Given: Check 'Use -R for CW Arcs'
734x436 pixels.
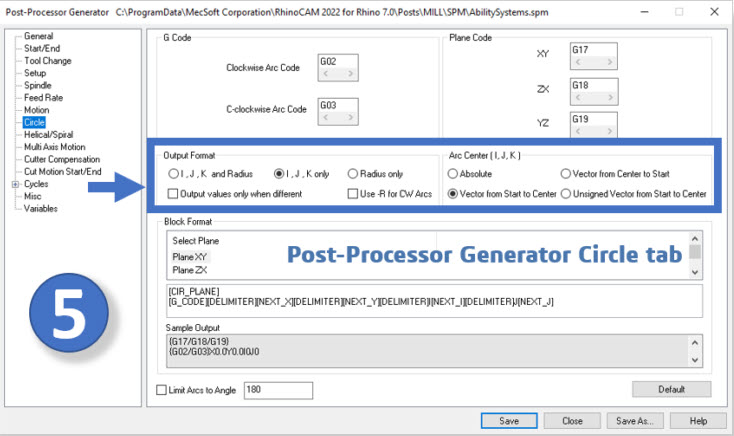Looking at the screenshot, I should 354,194.
